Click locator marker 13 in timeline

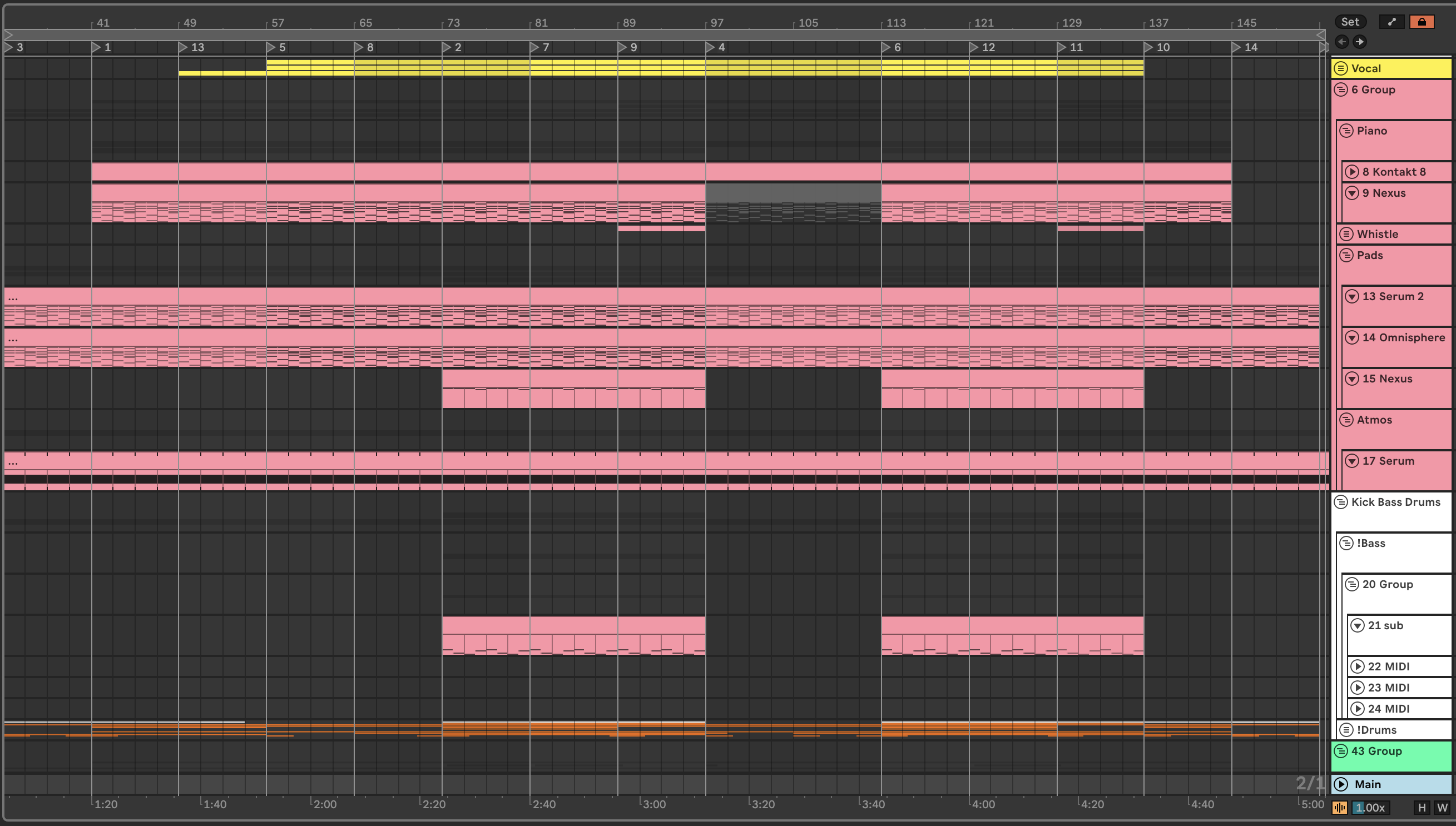[184, 48]
